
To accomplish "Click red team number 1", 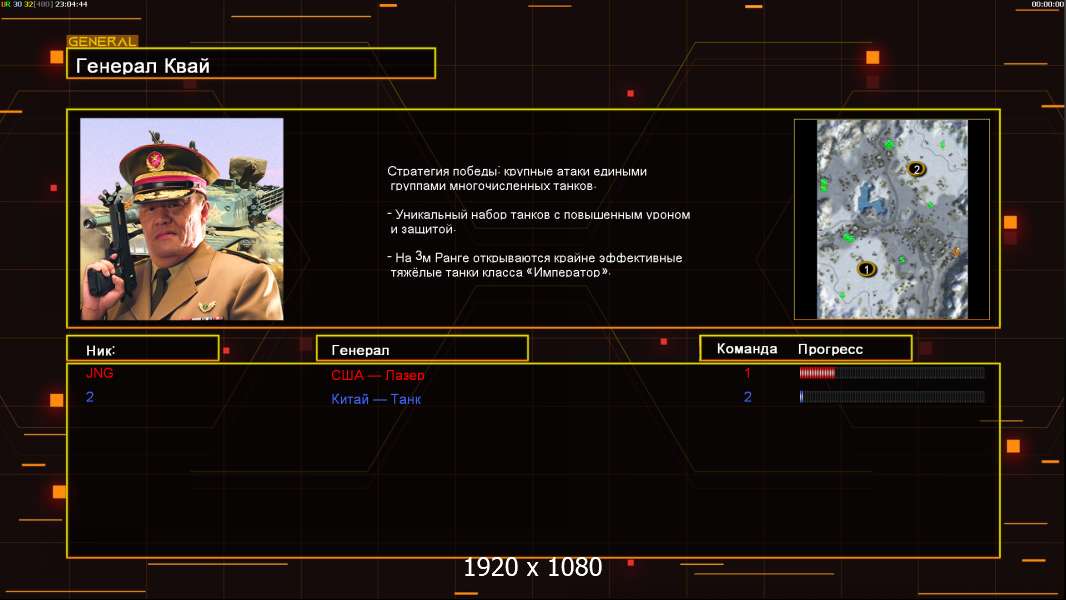I will click(x=747, y=373).
